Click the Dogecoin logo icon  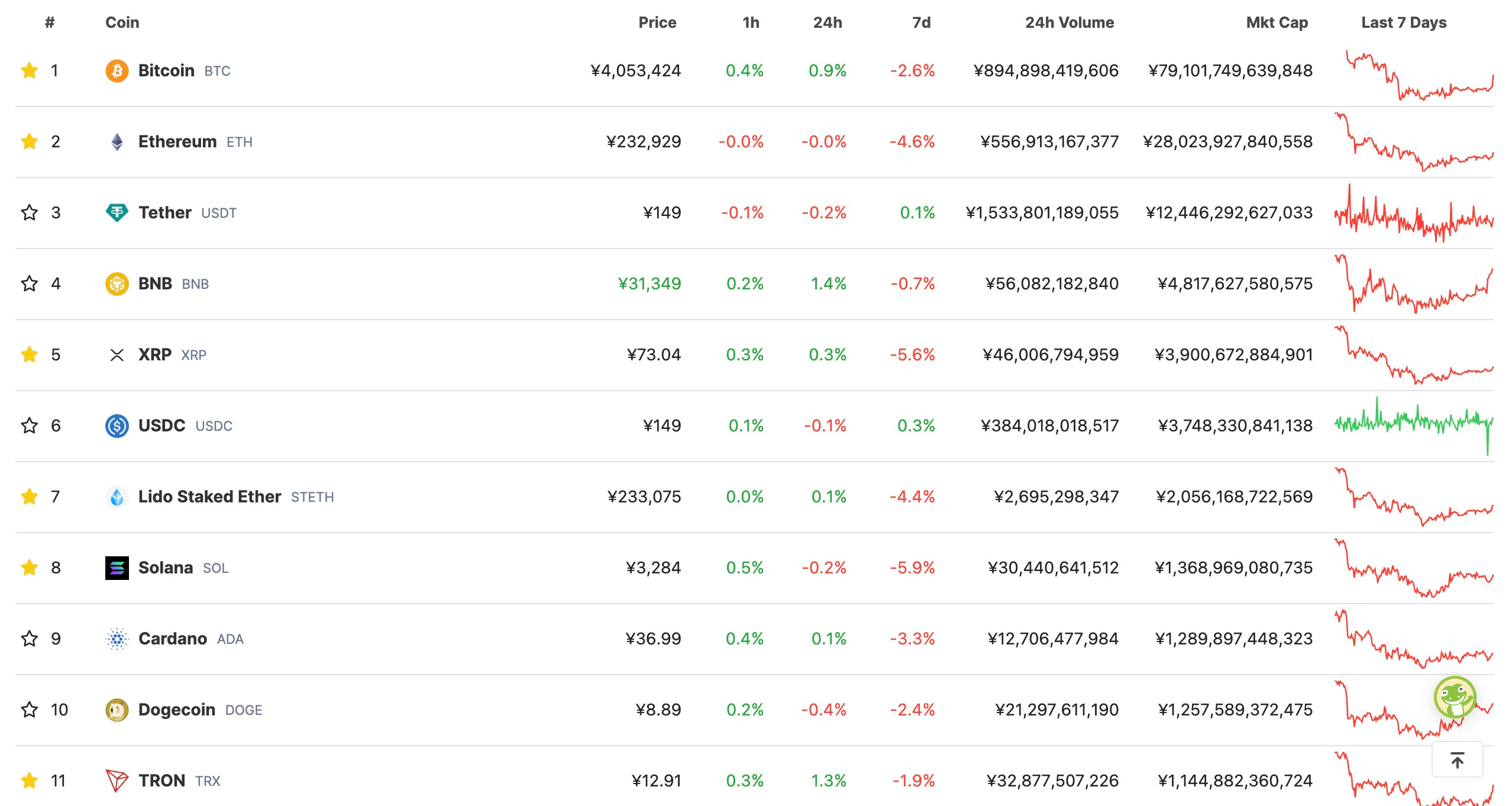[x=117, y=710]
